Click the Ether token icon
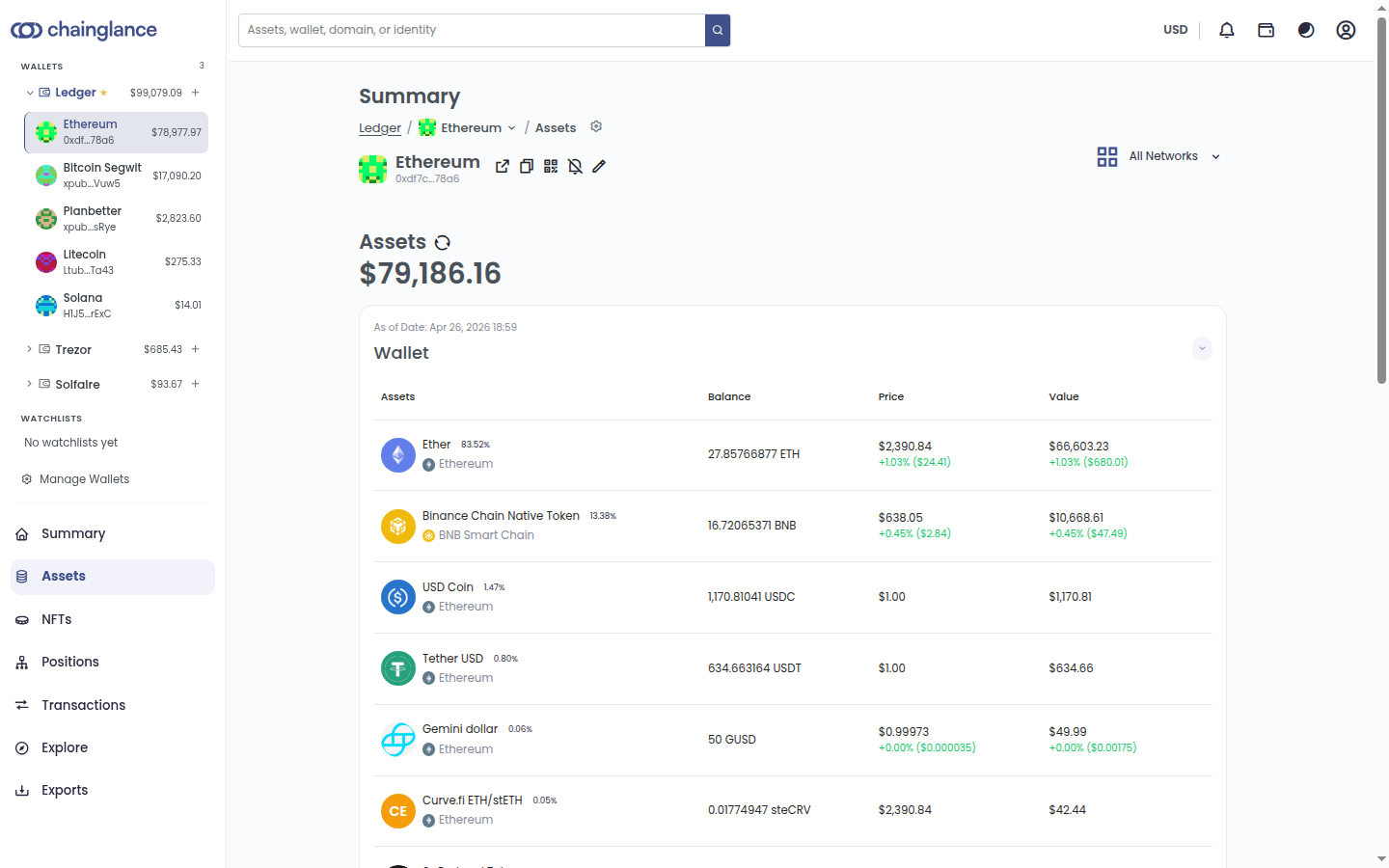Screen dimensions: 1389x868 tap(398, 455)
